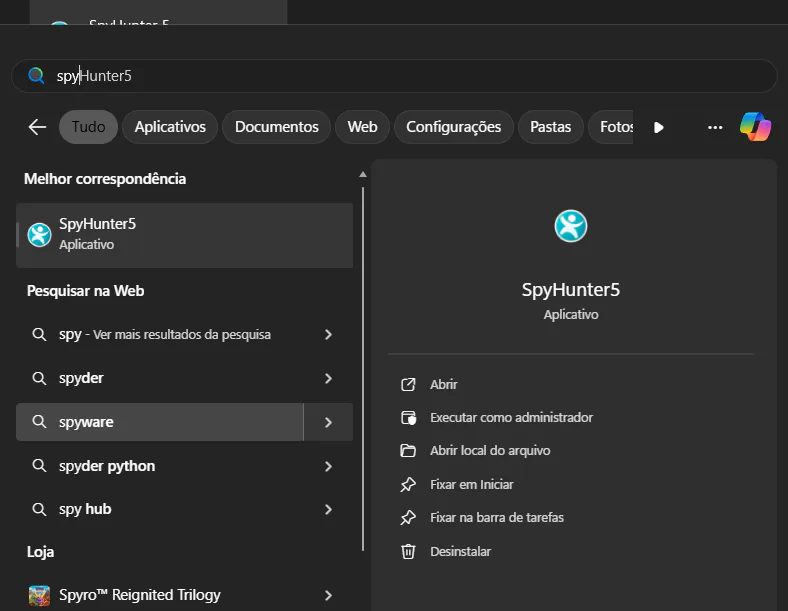Click the search input field
Viewport: 788px width, 611px height.
point(400,76)
